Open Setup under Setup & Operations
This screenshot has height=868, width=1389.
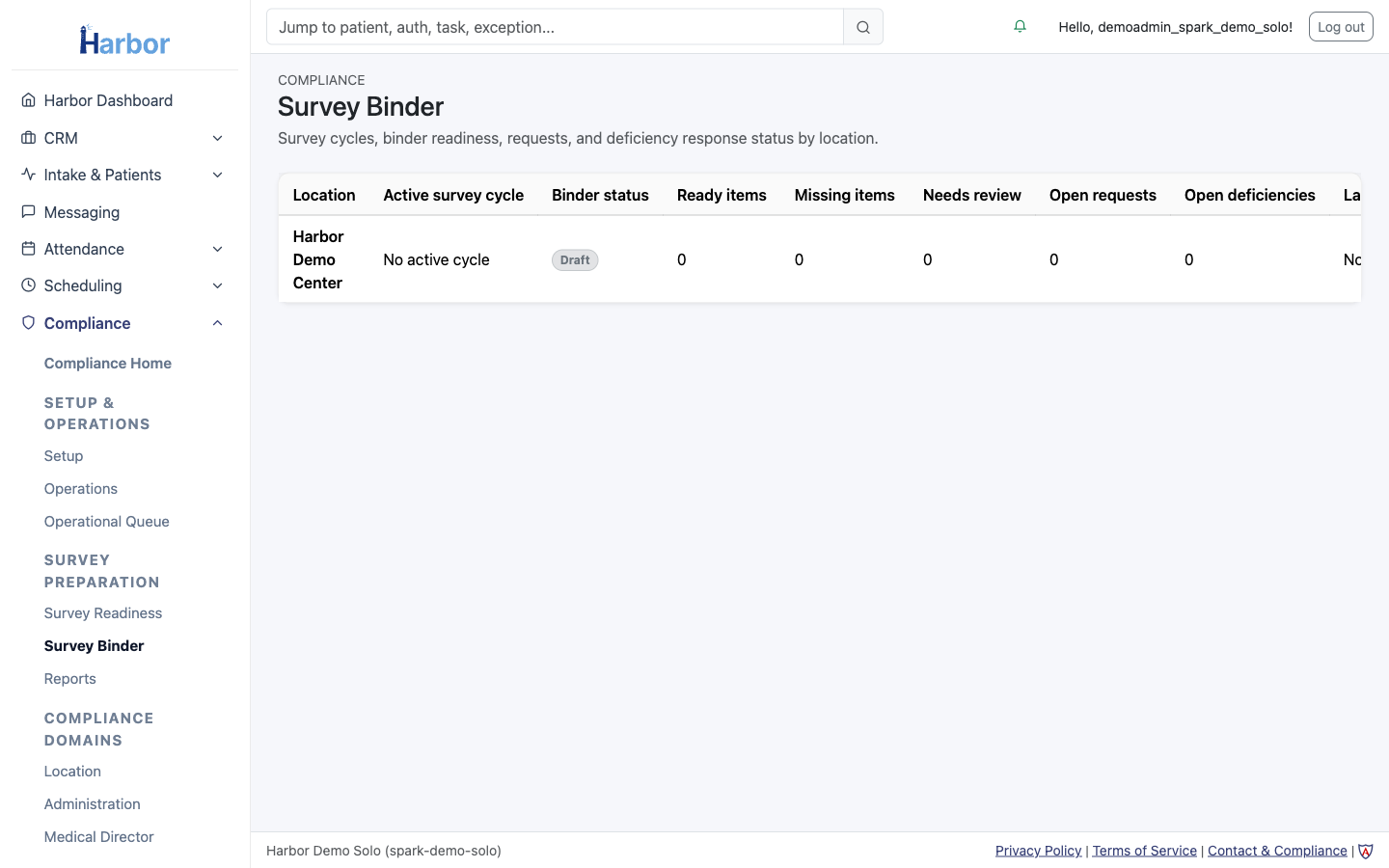(64, 456)
